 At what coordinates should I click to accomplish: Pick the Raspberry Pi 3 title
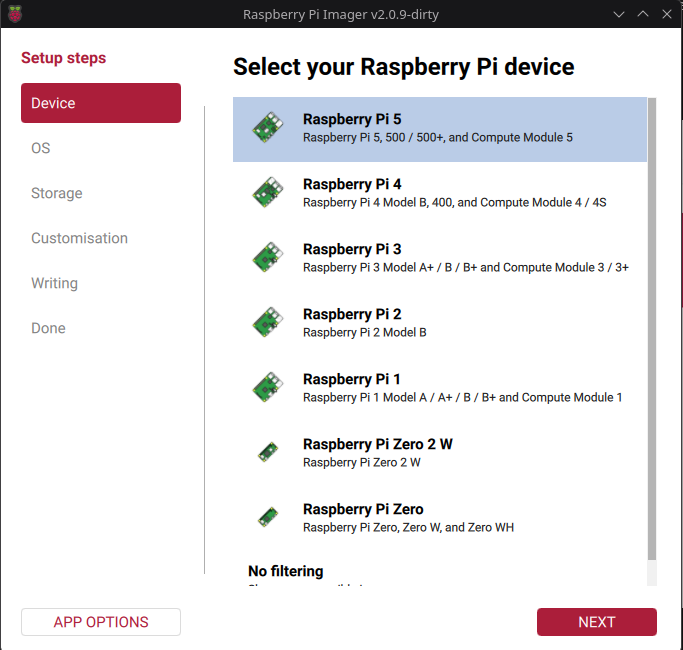352,249
